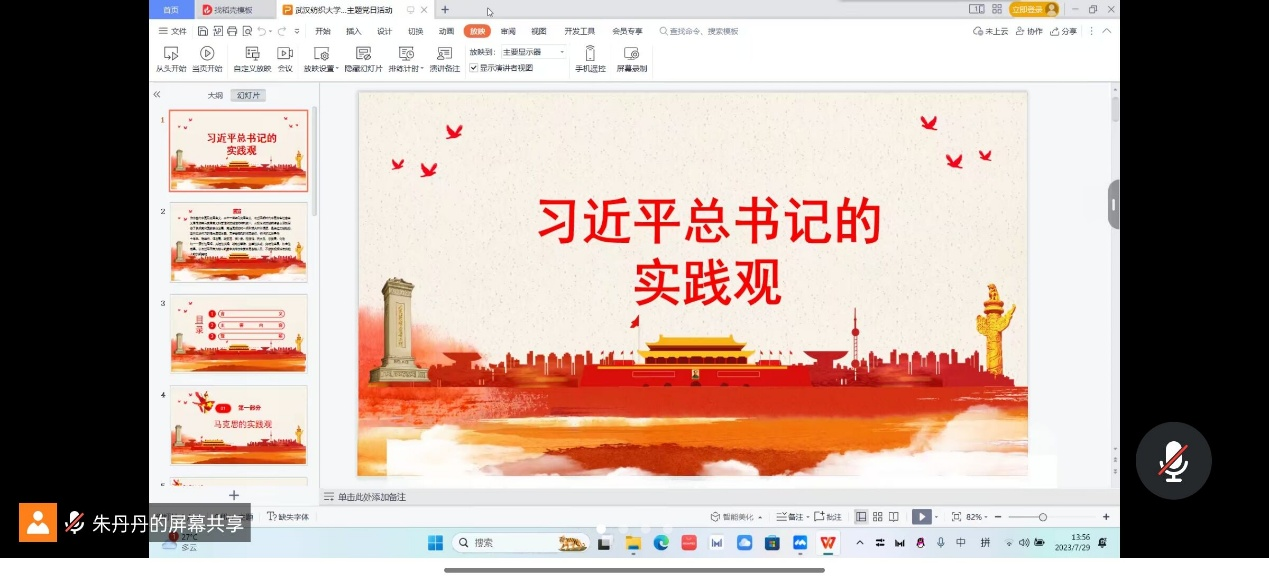Click the save icon in quick toolbar

coord(203,31)
